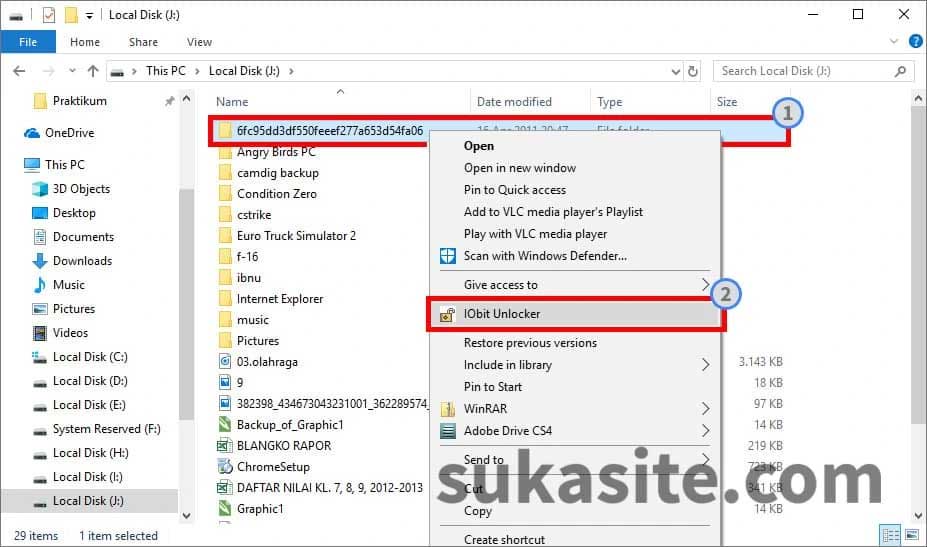Click the IObit Unlocker context menu entry
The image size is (927, 547).
click(x=501, y=314)
